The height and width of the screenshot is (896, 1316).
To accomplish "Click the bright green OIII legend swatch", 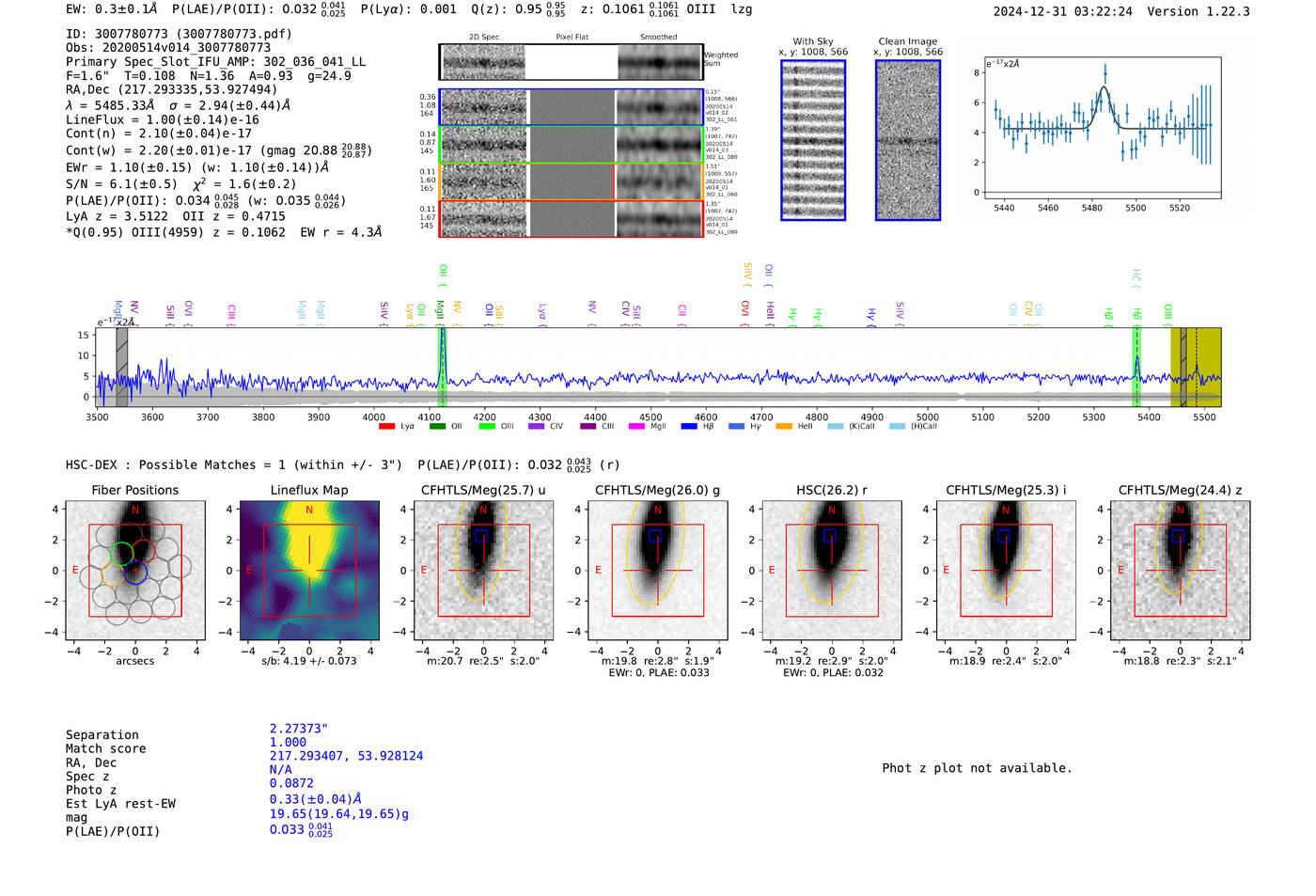I will pyautogui.click(x=487, y=427).
